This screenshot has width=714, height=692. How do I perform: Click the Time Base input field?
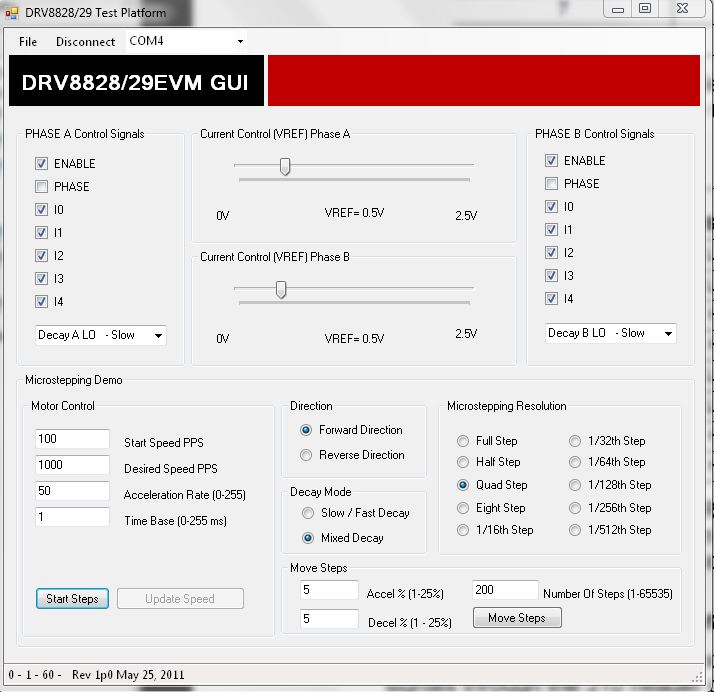[x=72, y=517]
